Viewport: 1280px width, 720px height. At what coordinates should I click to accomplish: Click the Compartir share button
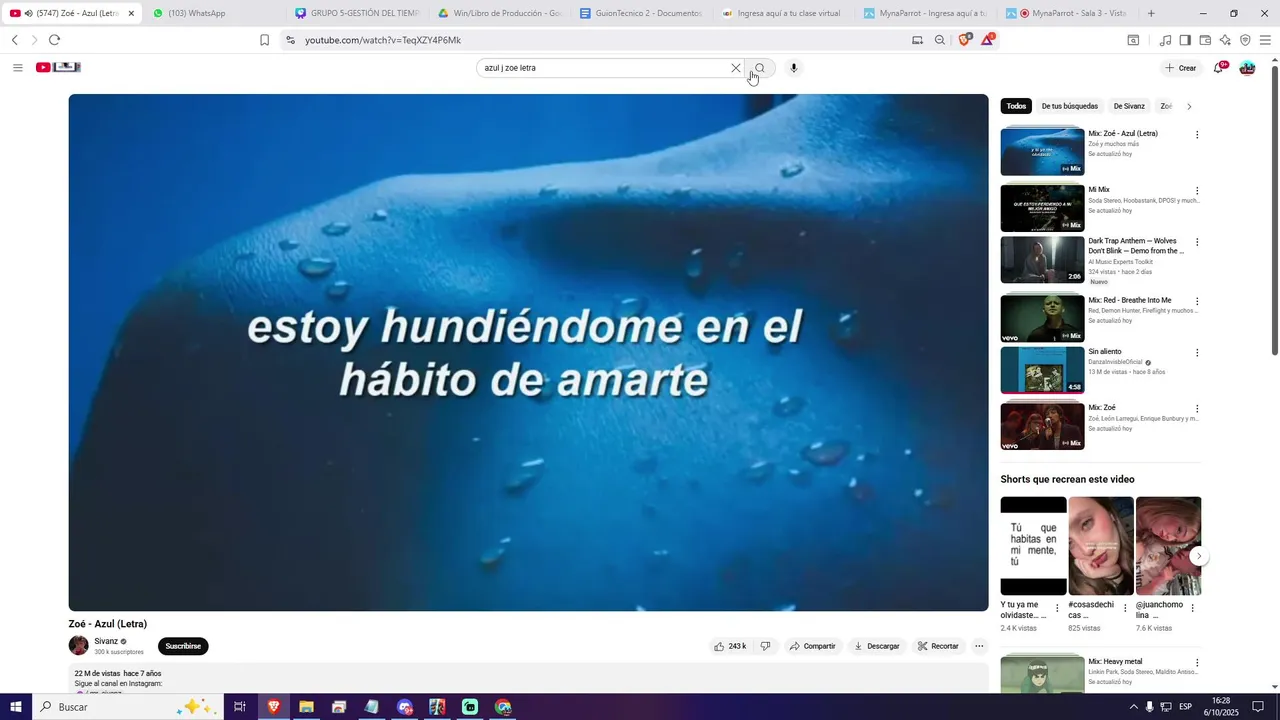(812, 646)
